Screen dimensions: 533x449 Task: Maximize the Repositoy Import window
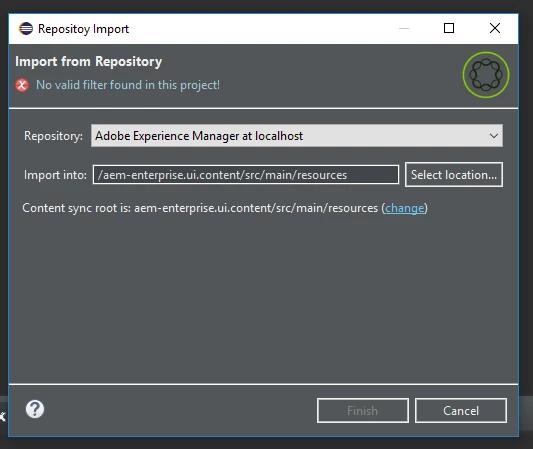point(449,28)
